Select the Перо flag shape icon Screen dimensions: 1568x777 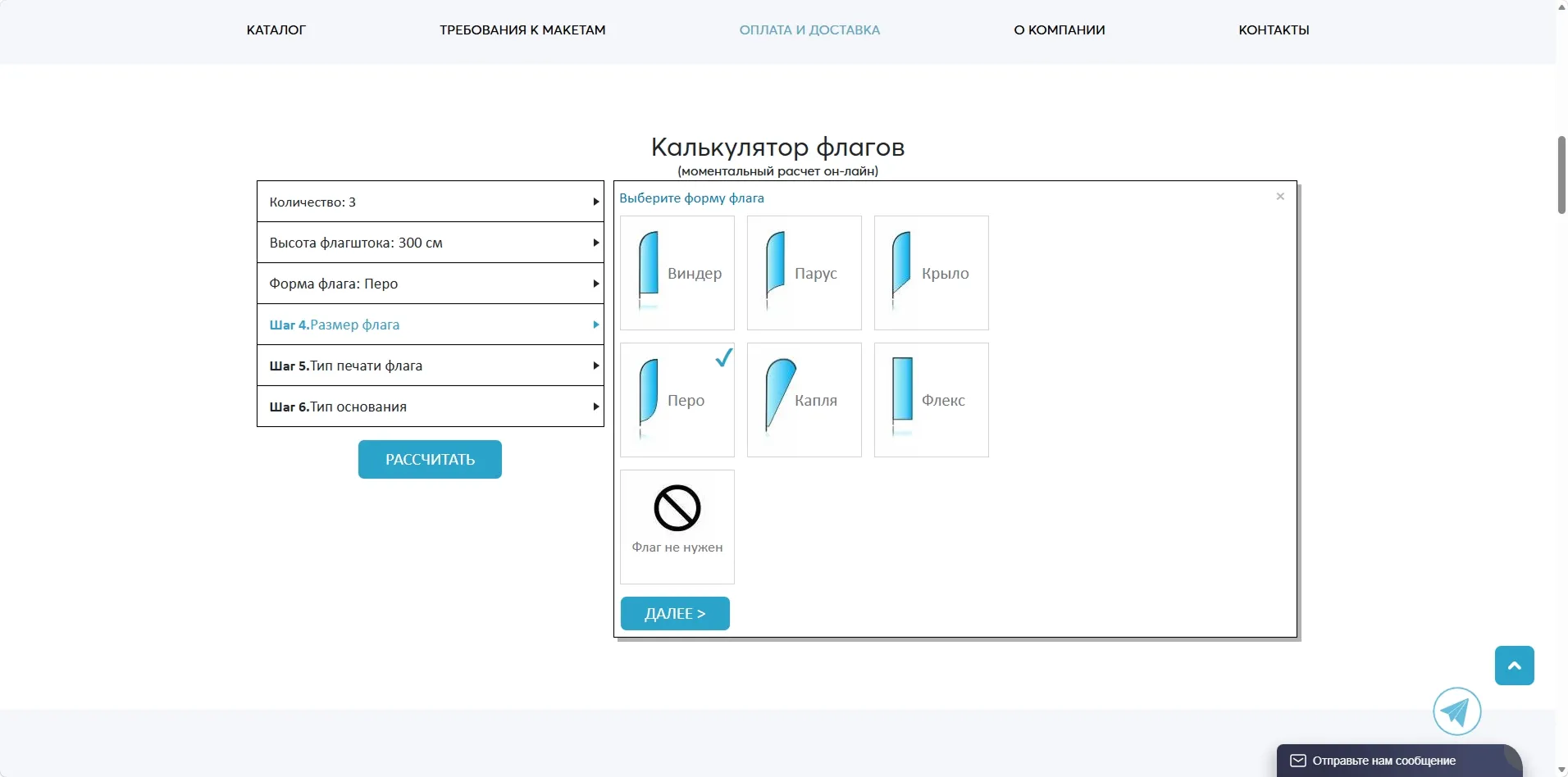[649, 398]
